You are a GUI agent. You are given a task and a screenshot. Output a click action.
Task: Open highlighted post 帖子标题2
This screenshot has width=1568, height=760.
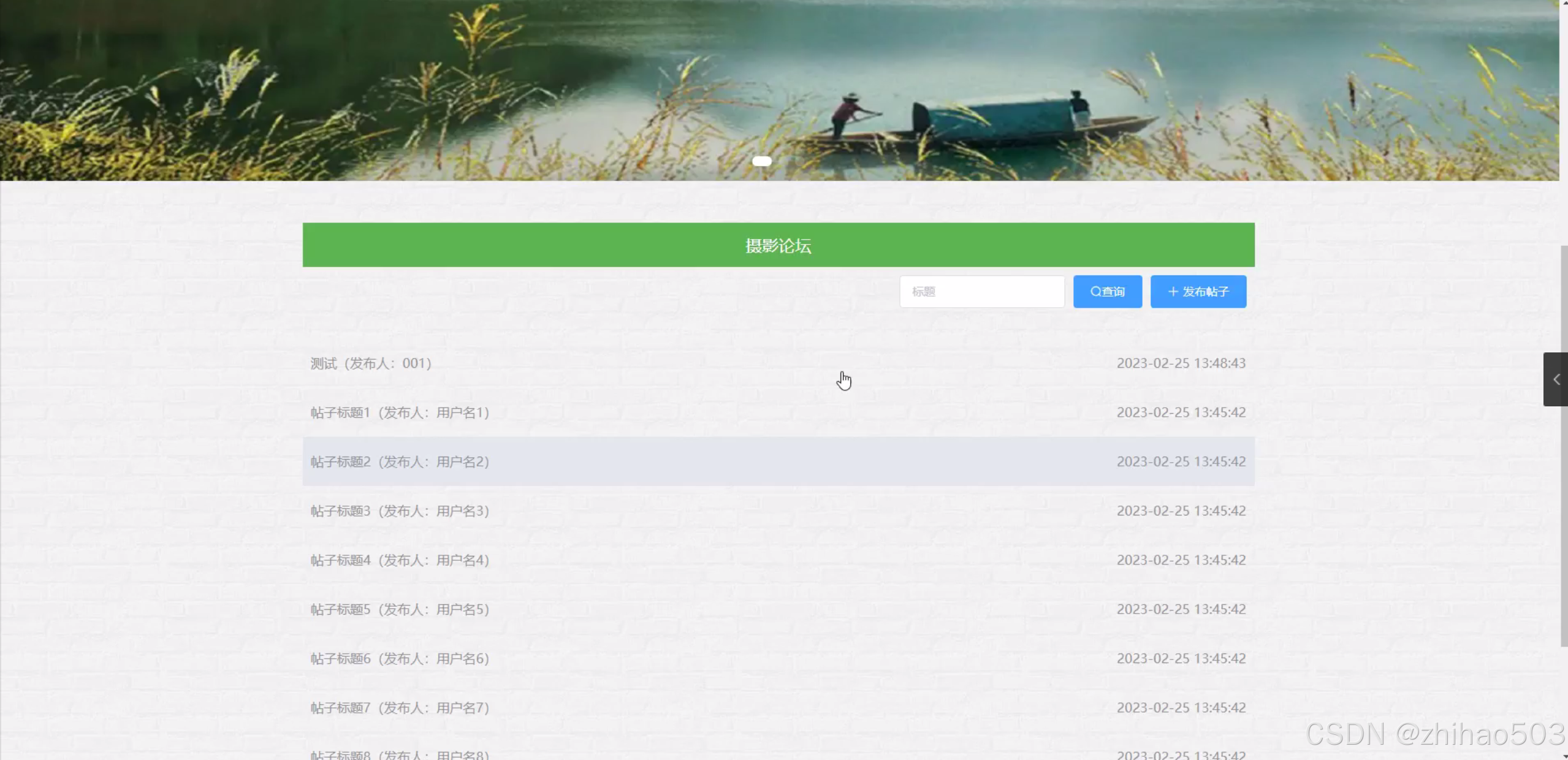coord(400,462)
